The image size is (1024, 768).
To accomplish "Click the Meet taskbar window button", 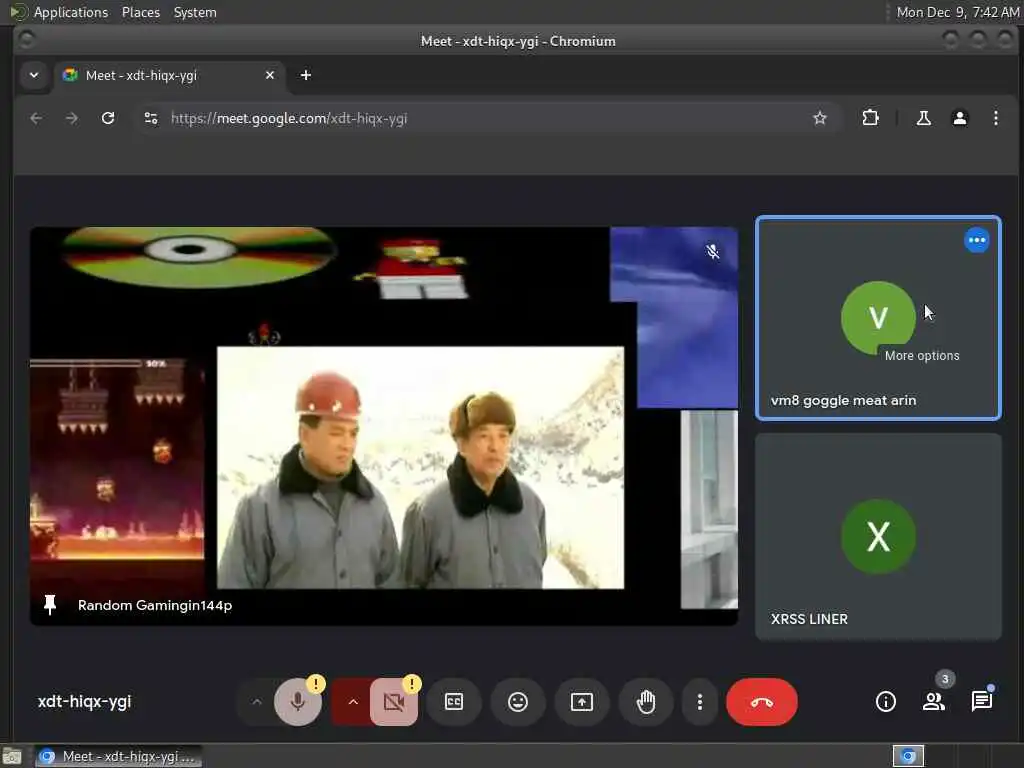I will click(x=118, y=756).
